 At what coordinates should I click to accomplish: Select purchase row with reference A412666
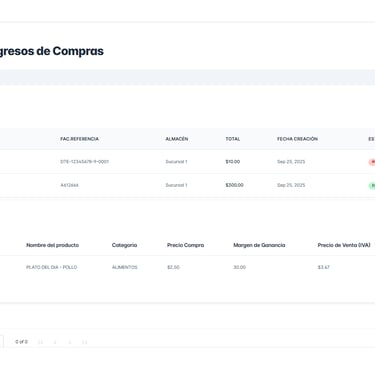click(187, 185)
